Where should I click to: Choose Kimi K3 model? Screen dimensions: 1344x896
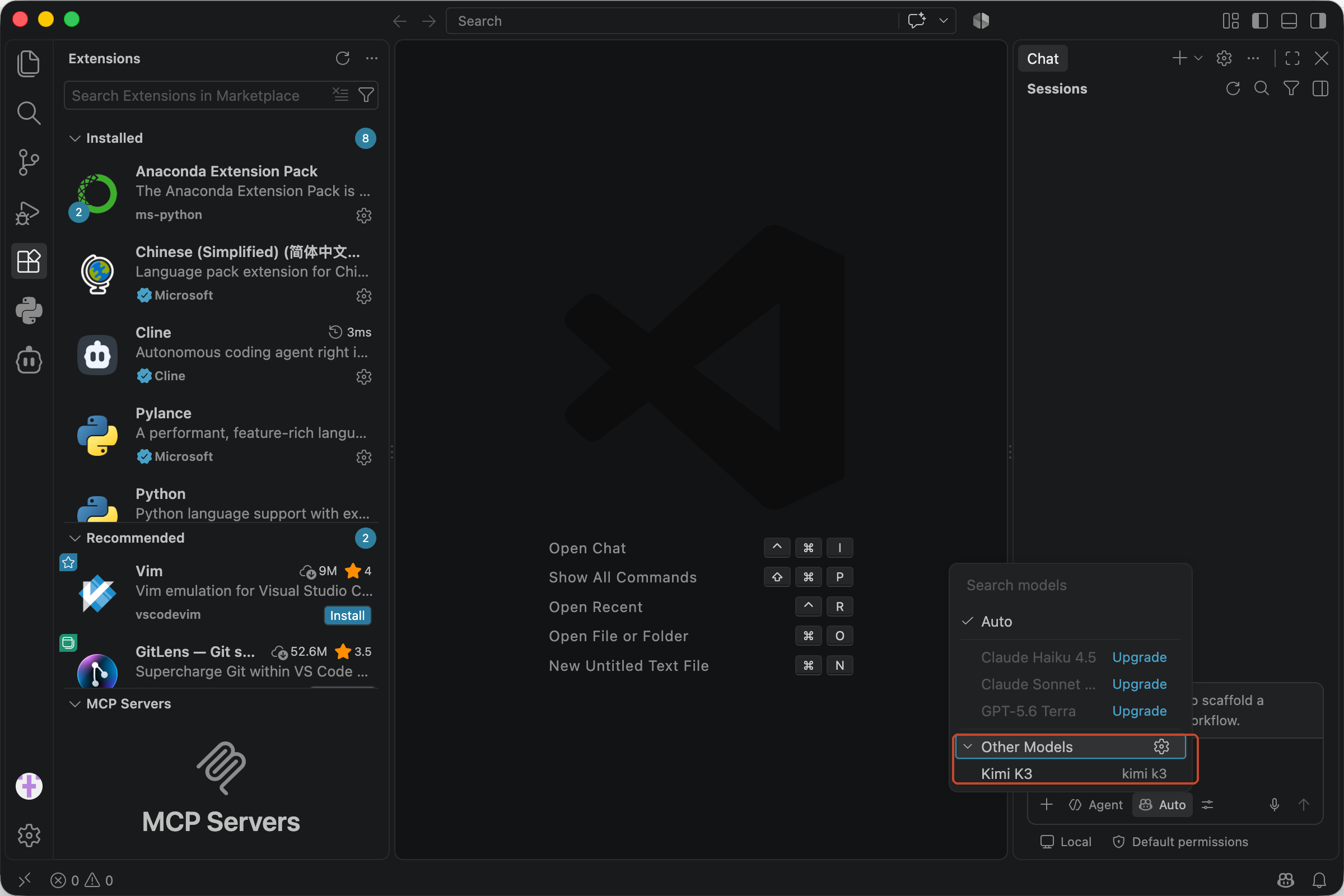[1070, 774]
